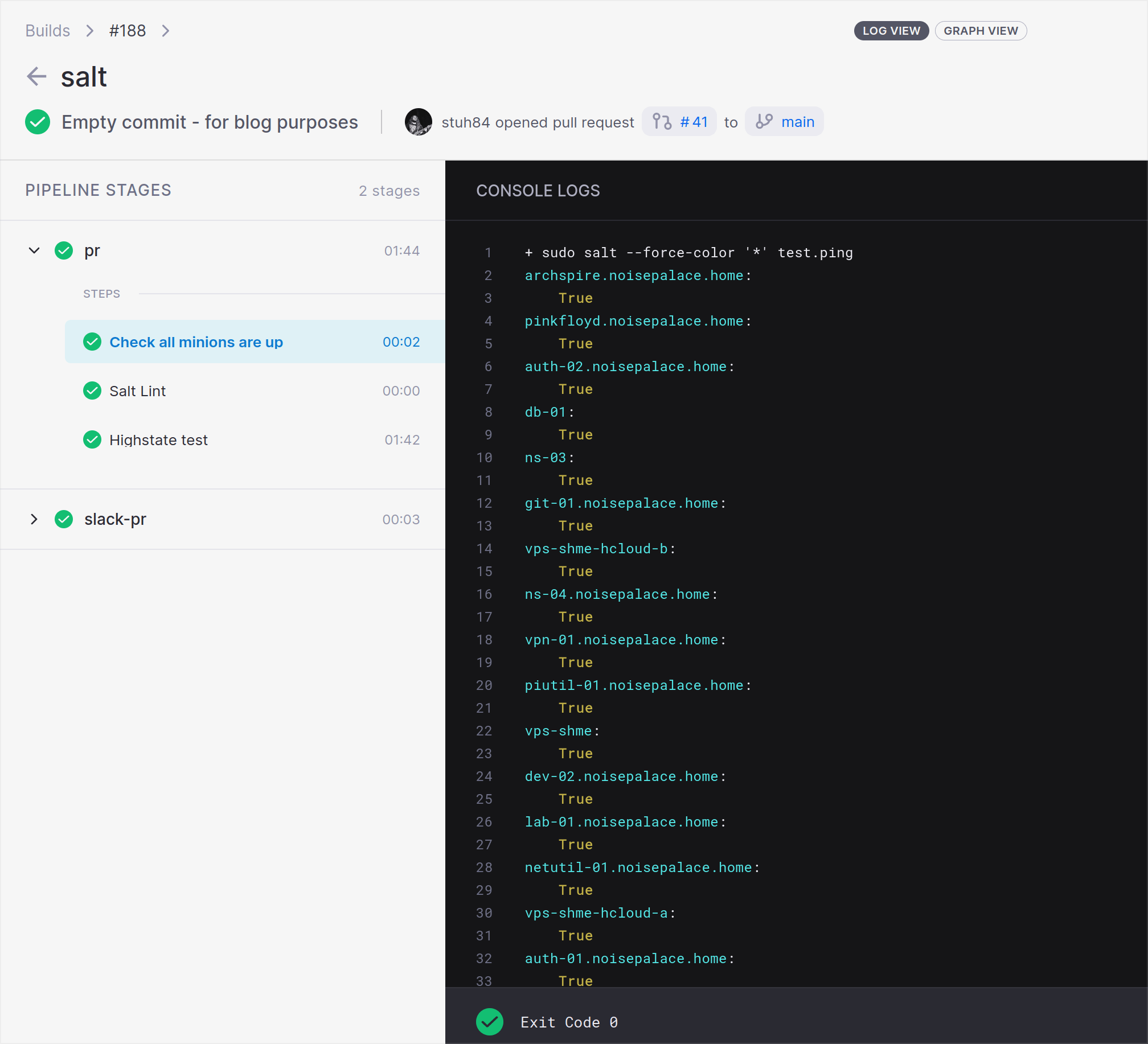
Task: Collapse the pr stage chevron
Action: click(x=34, y=250)
